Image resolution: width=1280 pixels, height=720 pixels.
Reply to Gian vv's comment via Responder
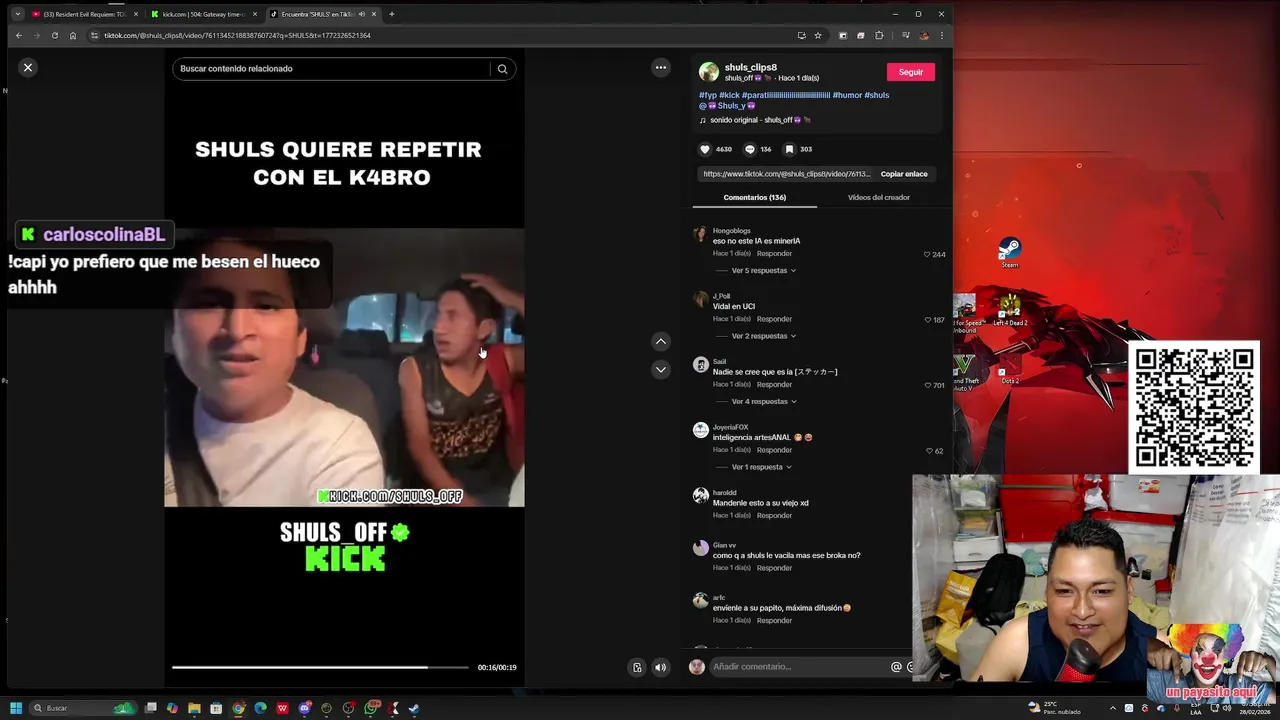pos(774,568)
